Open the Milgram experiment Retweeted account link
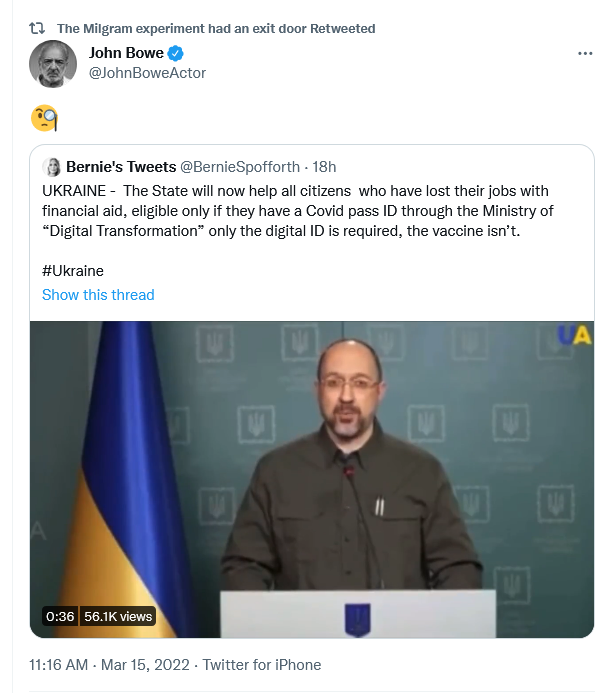 click(x=216, y=29)
